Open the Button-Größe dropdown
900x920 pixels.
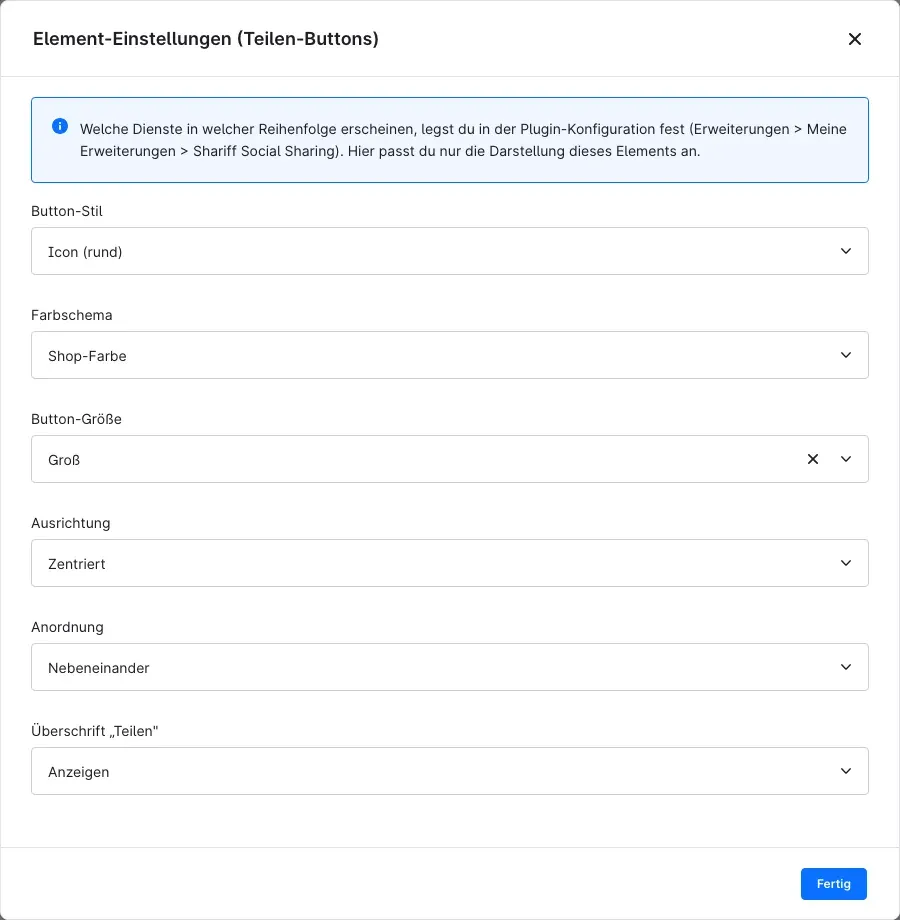pos(449,459)
